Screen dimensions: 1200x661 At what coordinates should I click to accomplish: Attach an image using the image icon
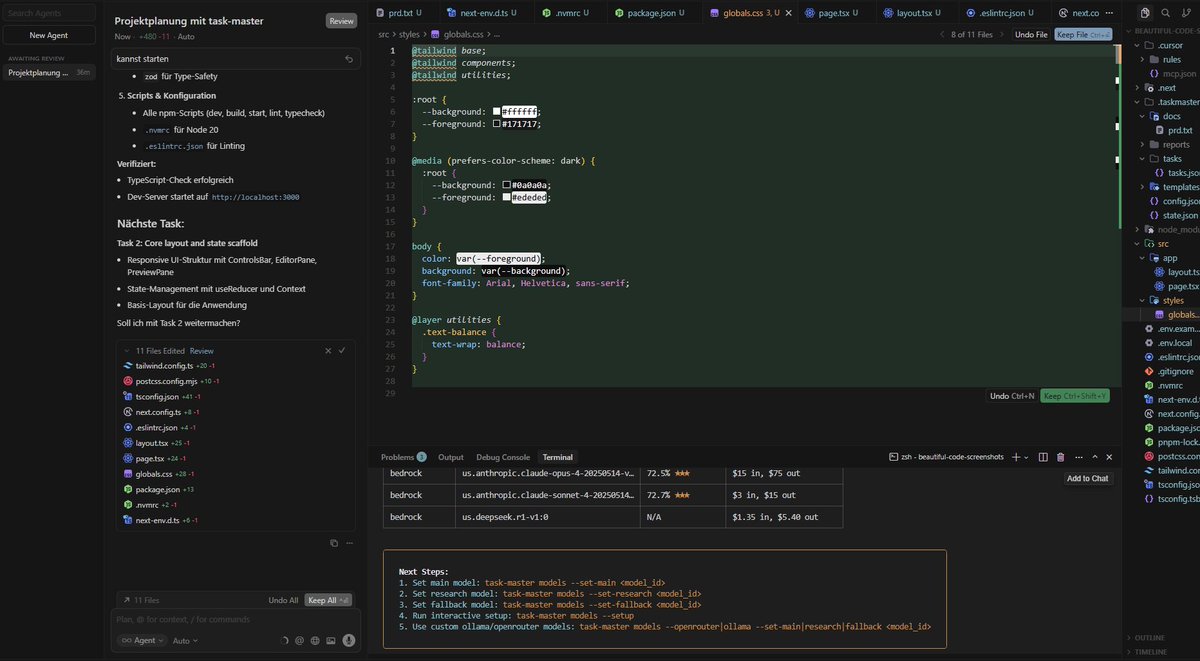click(331, 640)
